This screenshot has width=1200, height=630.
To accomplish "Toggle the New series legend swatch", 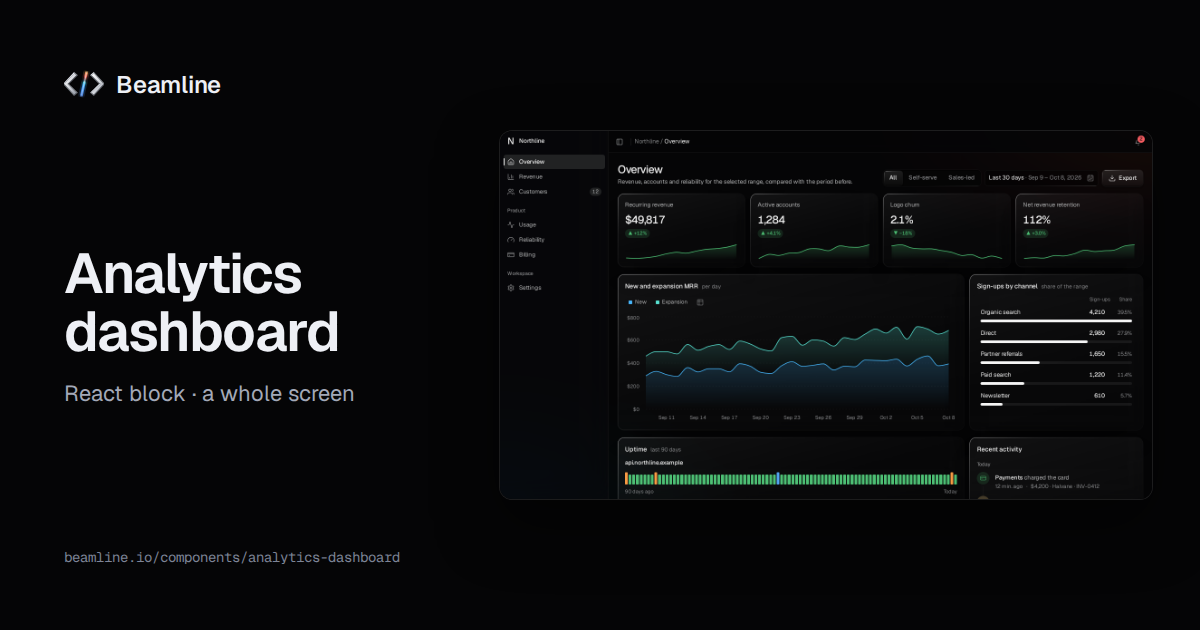I will [630, 301].
